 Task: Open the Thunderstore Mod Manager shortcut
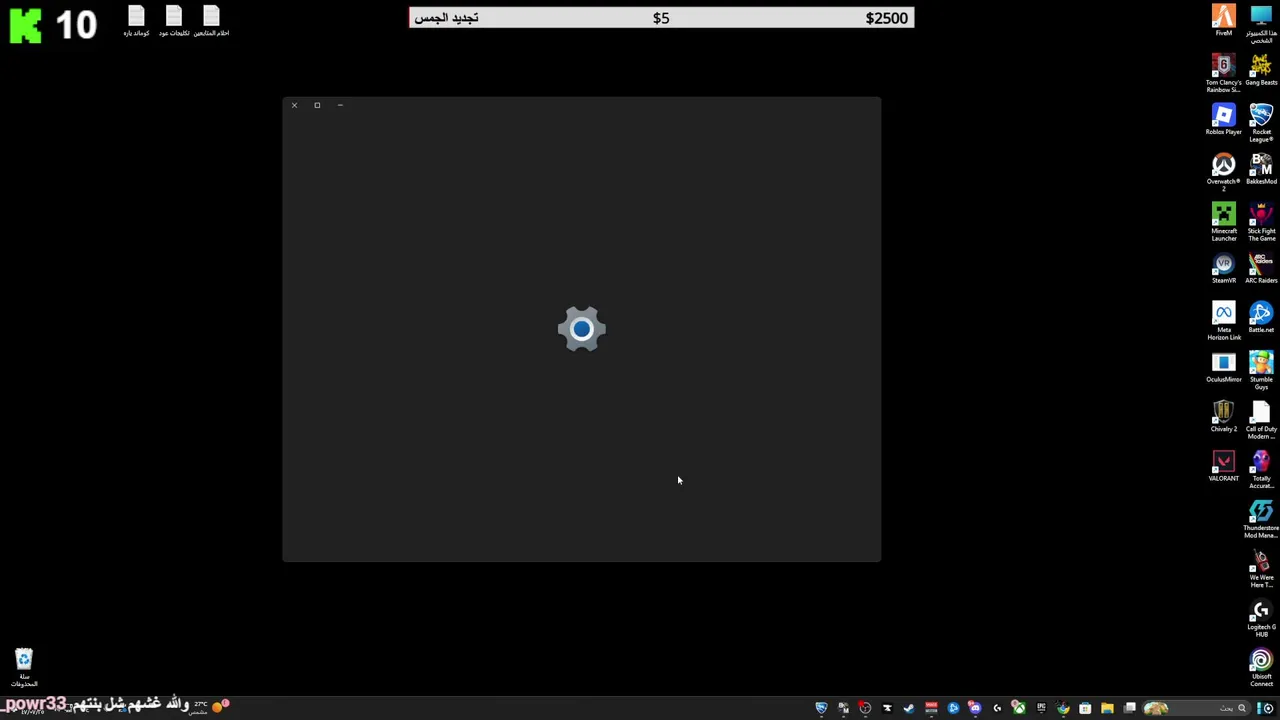[1261, 519]
